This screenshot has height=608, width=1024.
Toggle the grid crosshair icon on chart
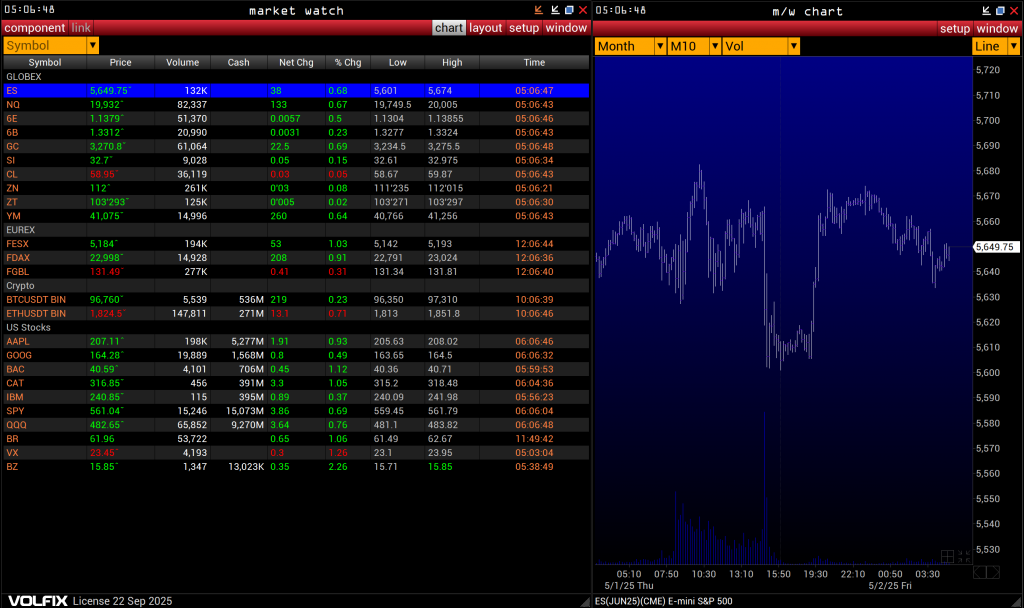click(x=947, y=556)
